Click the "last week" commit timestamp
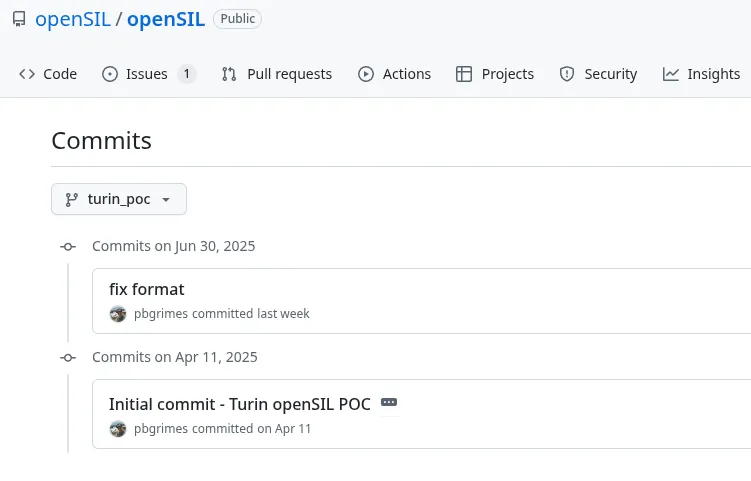 tap(283, 314)
